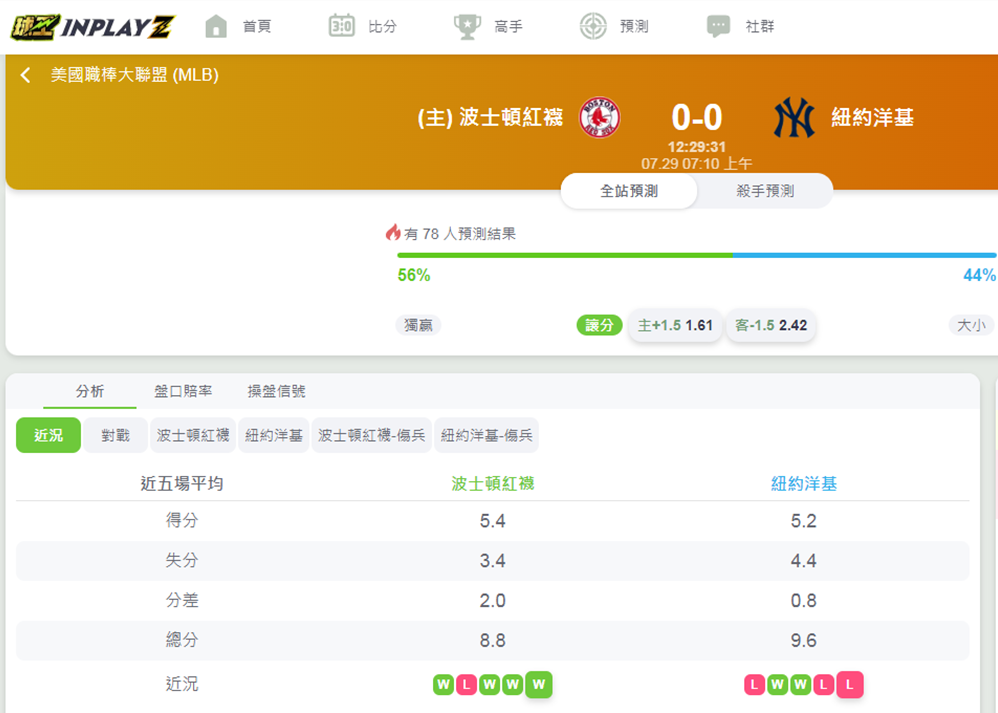
Task: Click the INPLAYZ logo
Action: (x=92, y=27)
